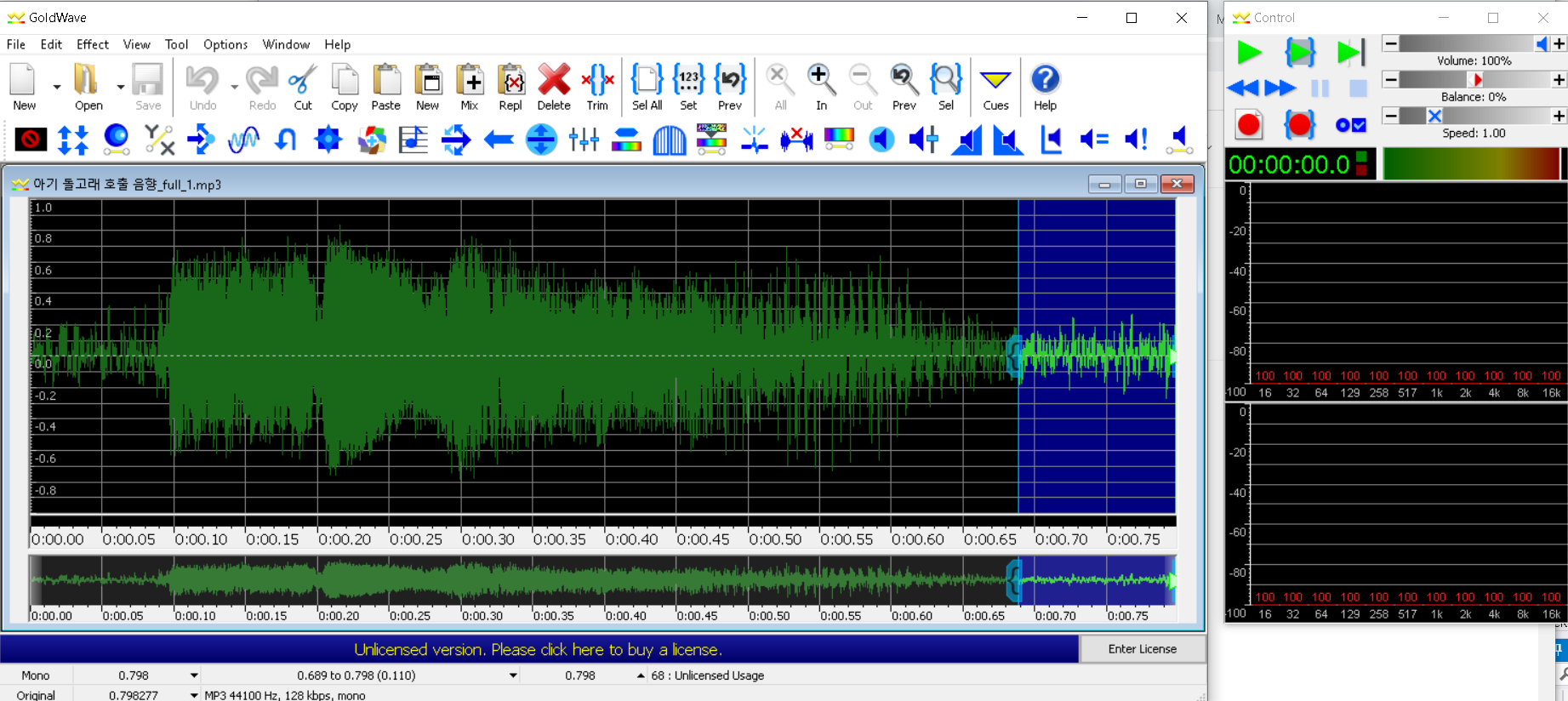Click the 0:00.40 mark on main timeline

tap(631, 539)
